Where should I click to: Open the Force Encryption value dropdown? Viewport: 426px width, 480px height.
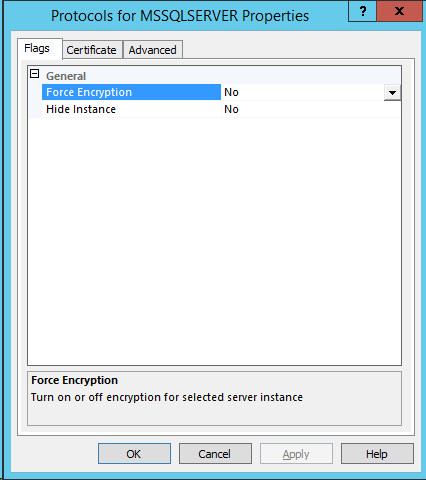click(392, 92)
